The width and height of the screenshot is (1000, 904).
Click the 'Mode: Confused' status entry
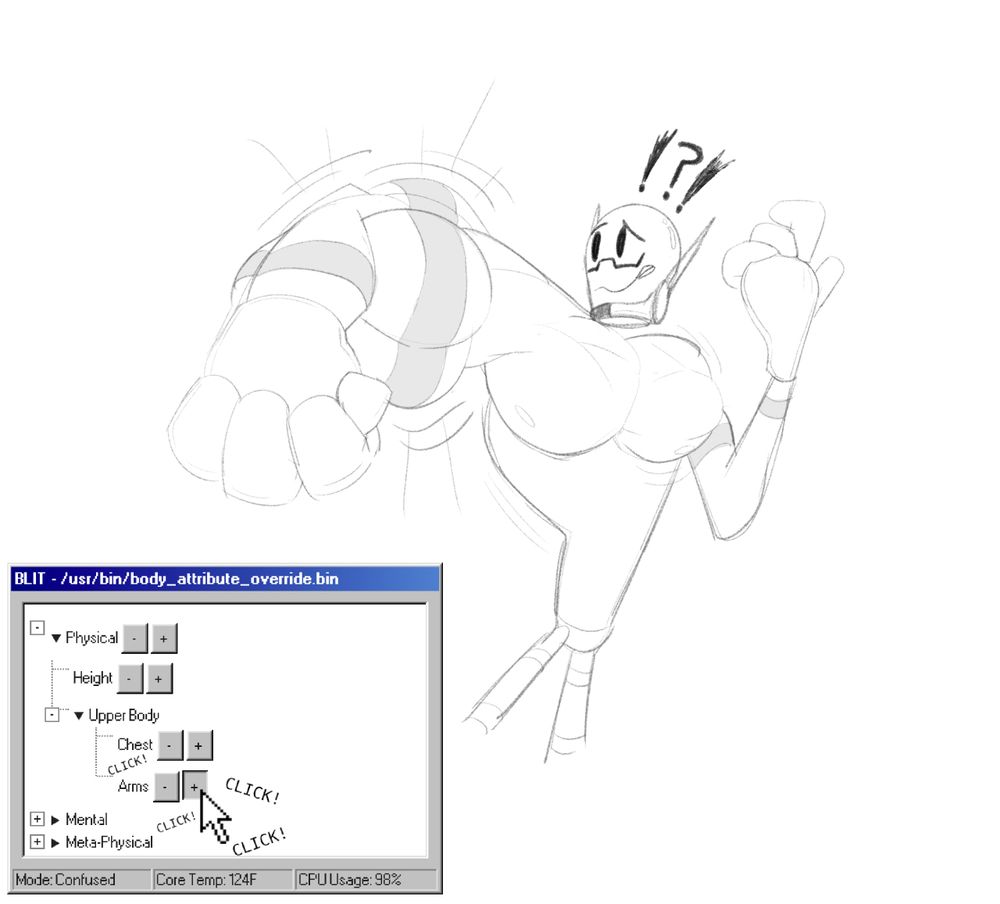click(x=82, y=880)
